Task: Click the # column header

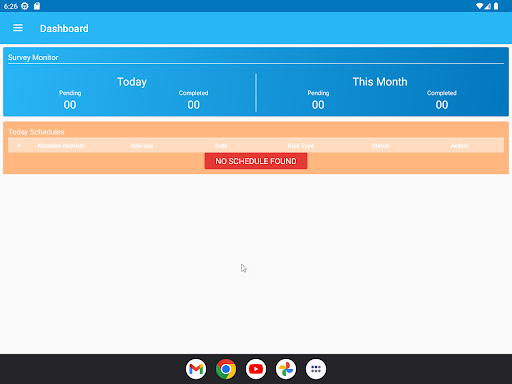Action: pyautogui.click(x=19, y=146)
